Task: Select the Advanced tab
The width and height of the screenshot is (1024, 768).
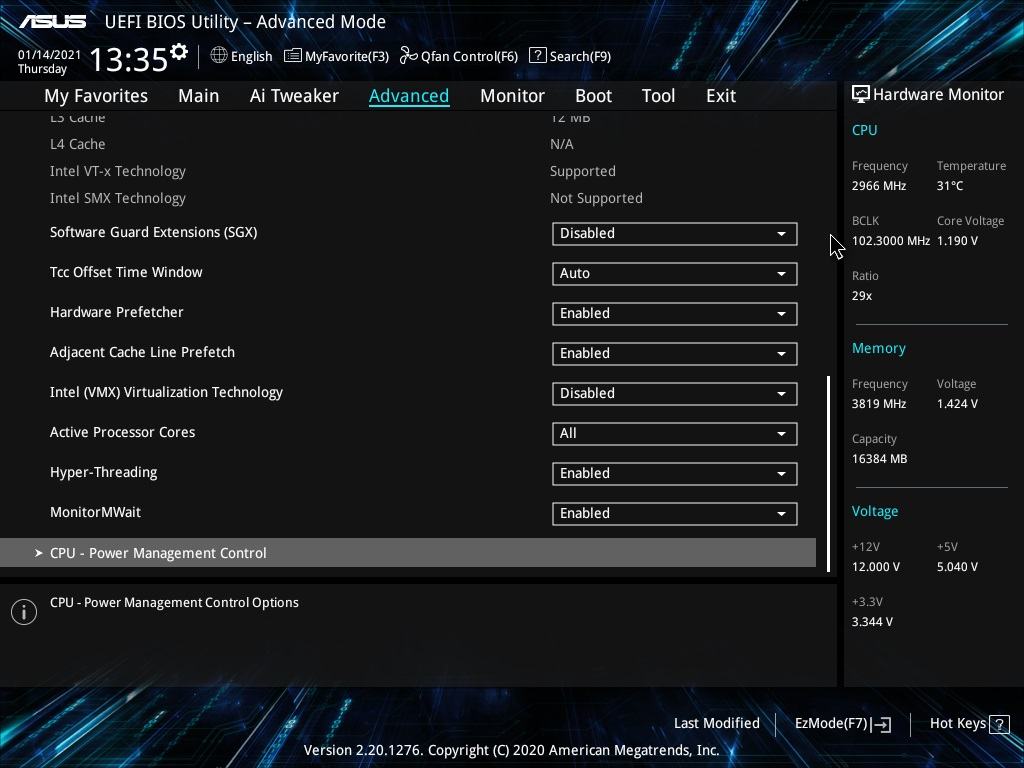Action: [x=409, y=96]
